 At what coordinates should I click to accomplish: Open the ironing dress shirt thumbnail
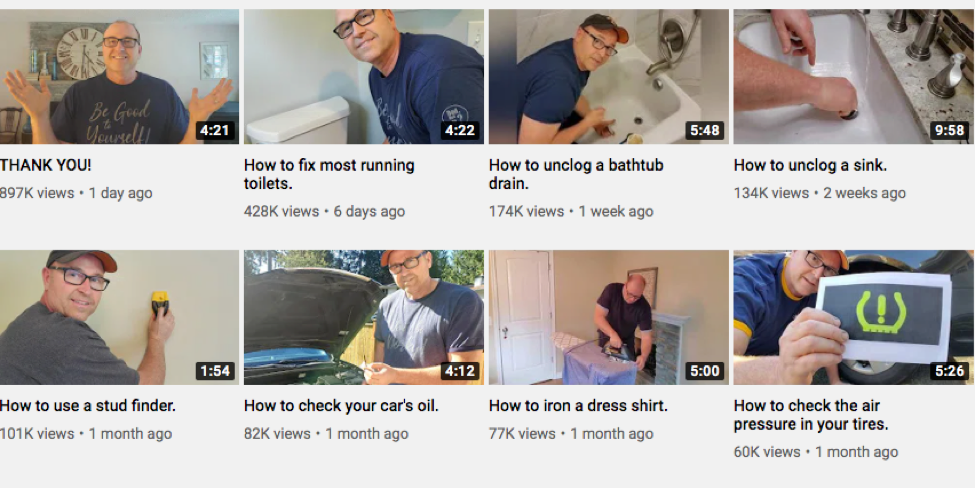pos(609,317)
